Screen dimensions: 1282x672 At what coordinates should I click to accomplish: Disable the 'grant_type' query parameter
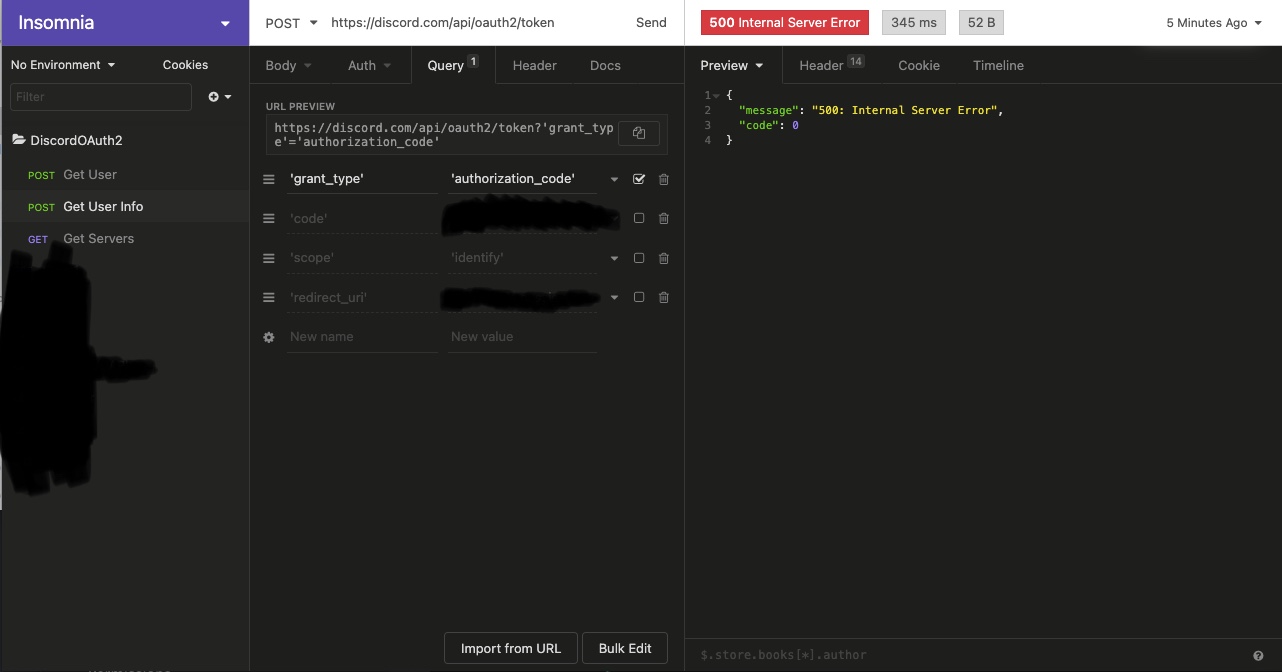(x=639, y=179)
